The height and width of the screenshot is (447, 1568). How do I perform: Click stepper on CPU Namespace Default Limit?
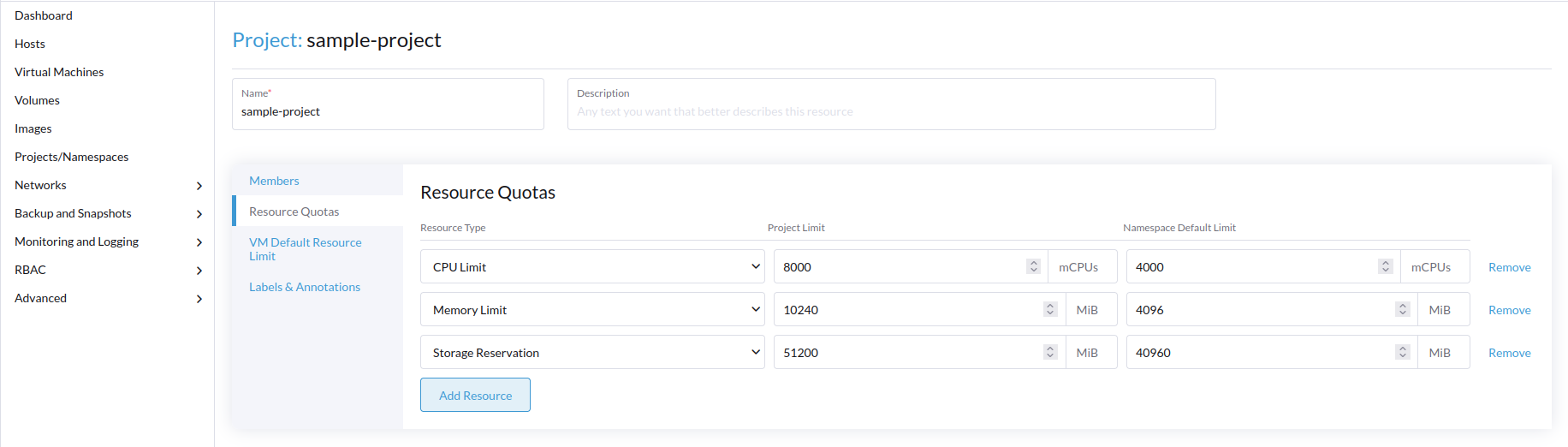click(1386, 266)
